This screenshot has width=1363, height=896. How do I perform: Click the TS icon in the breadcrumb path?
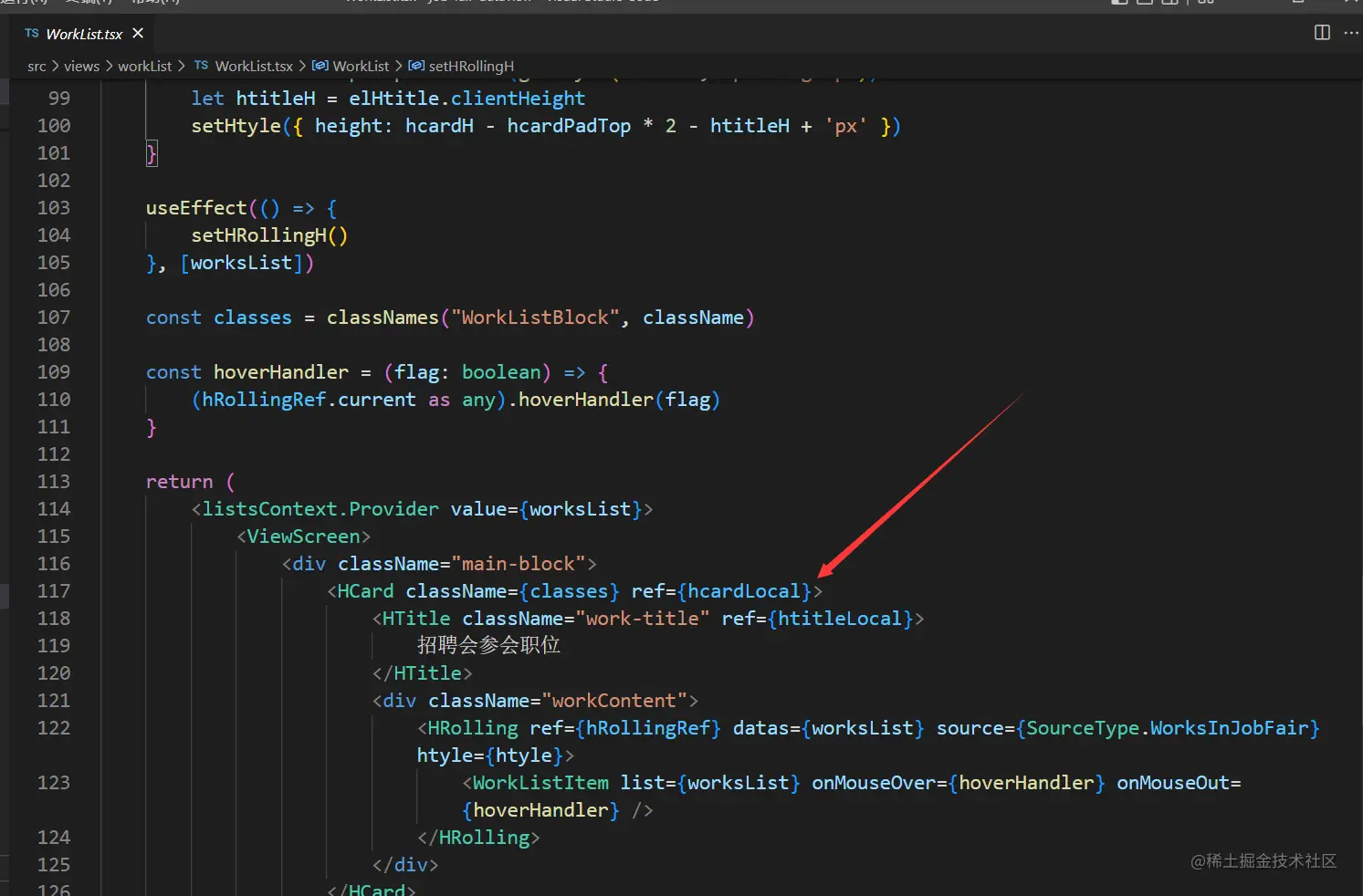click(201, 66)
